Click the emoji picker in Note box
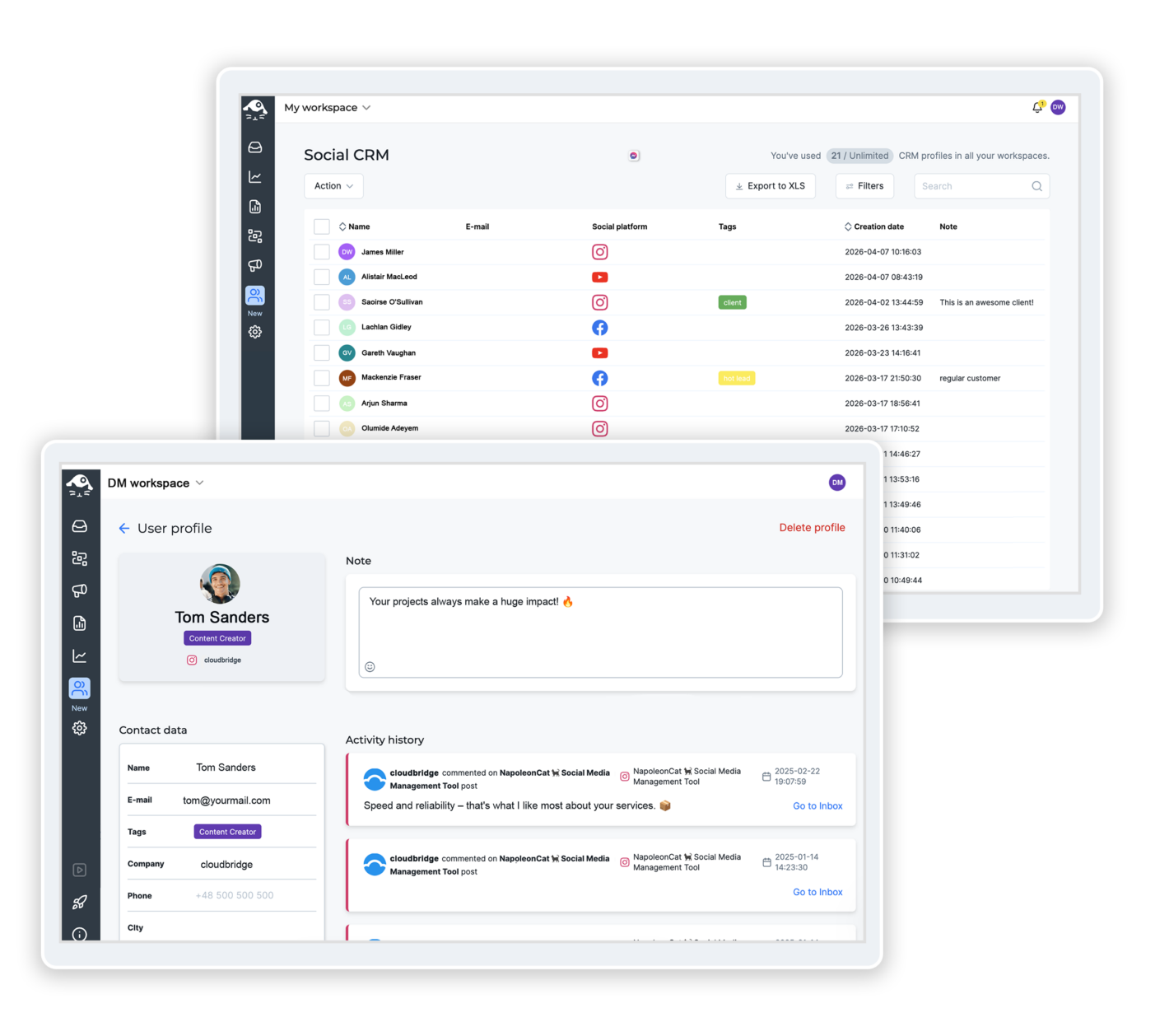The width and height of the screenshot is (1155, 1036). [x=370, y=667]
